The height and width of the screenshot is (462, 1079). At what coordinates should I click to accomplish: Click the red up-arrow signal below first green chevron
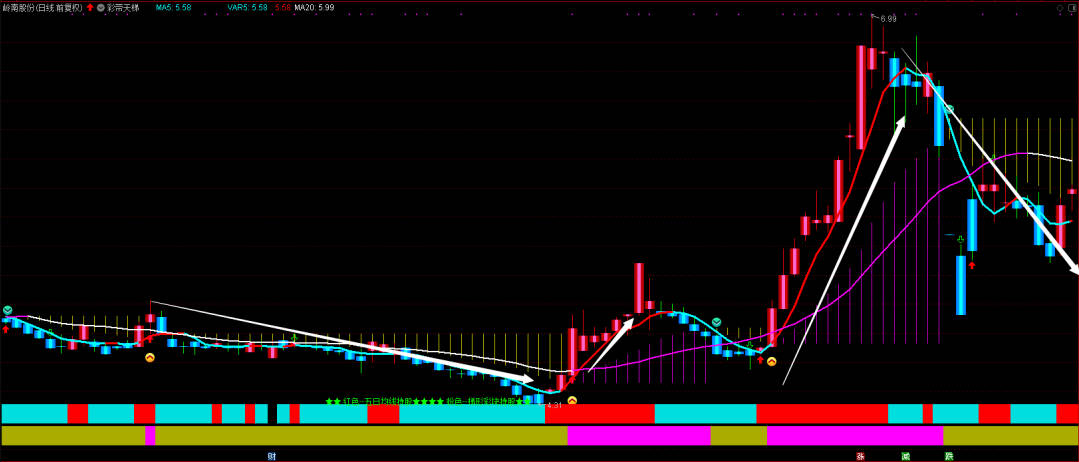click(6, 329)
